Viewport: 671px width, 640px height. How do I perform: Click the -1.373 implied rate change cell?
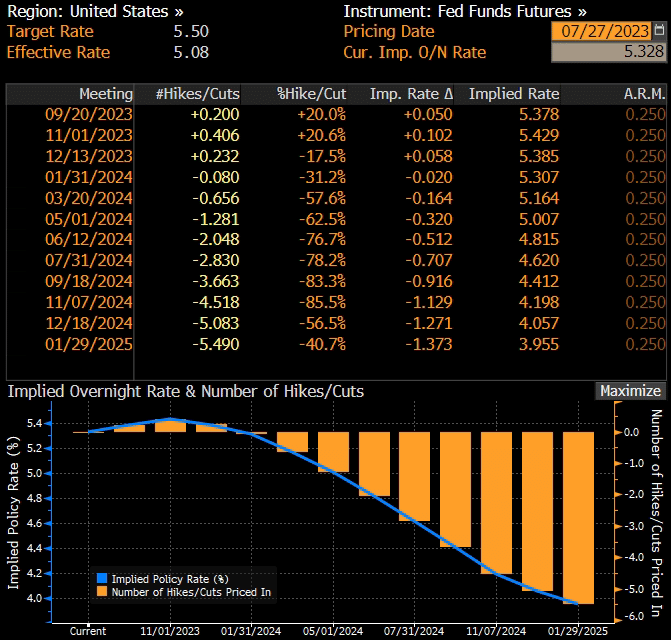click(429, 344)
